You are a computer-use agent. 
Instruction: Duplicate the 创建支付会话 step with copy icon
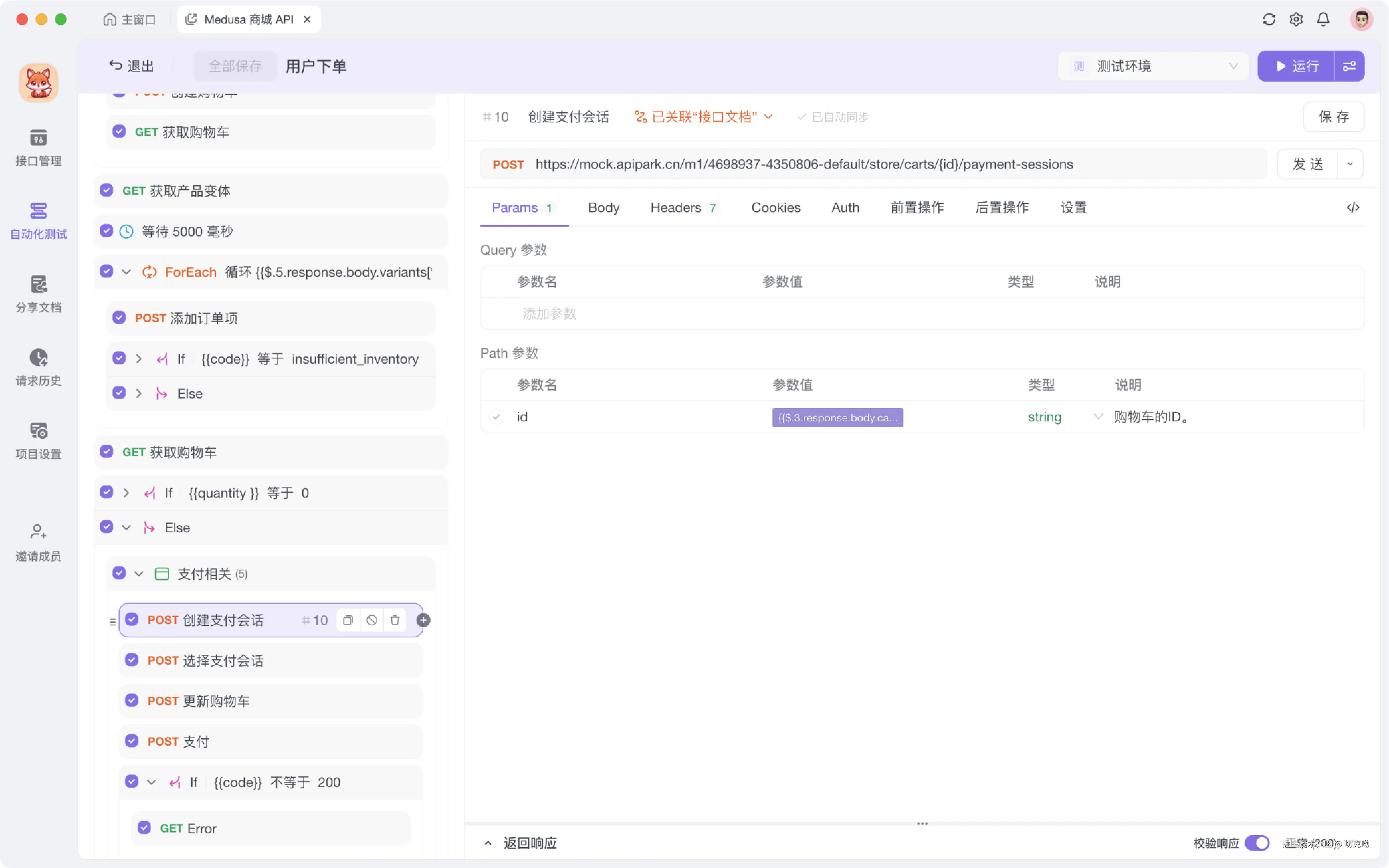(348, 620)
